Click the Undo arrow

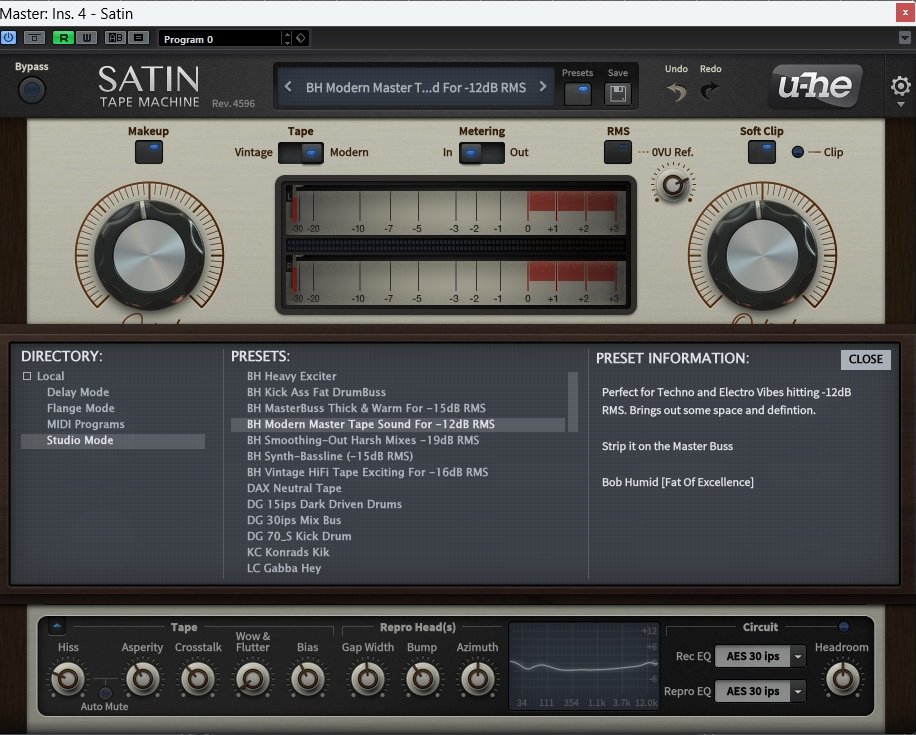pos(676,91)
